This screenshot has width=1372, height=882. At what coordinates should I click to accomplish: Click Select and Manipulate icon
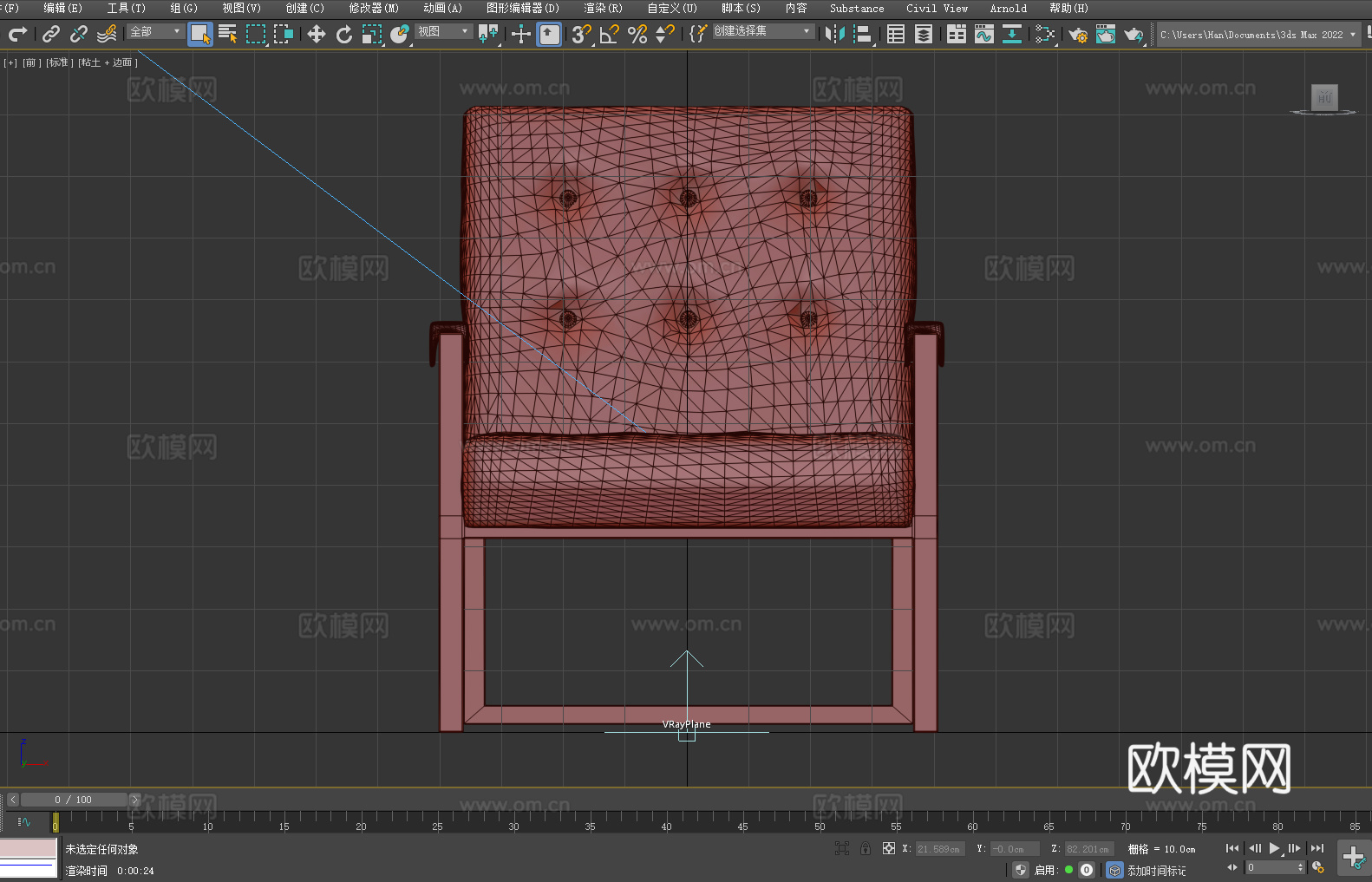[x=521, y=34]
